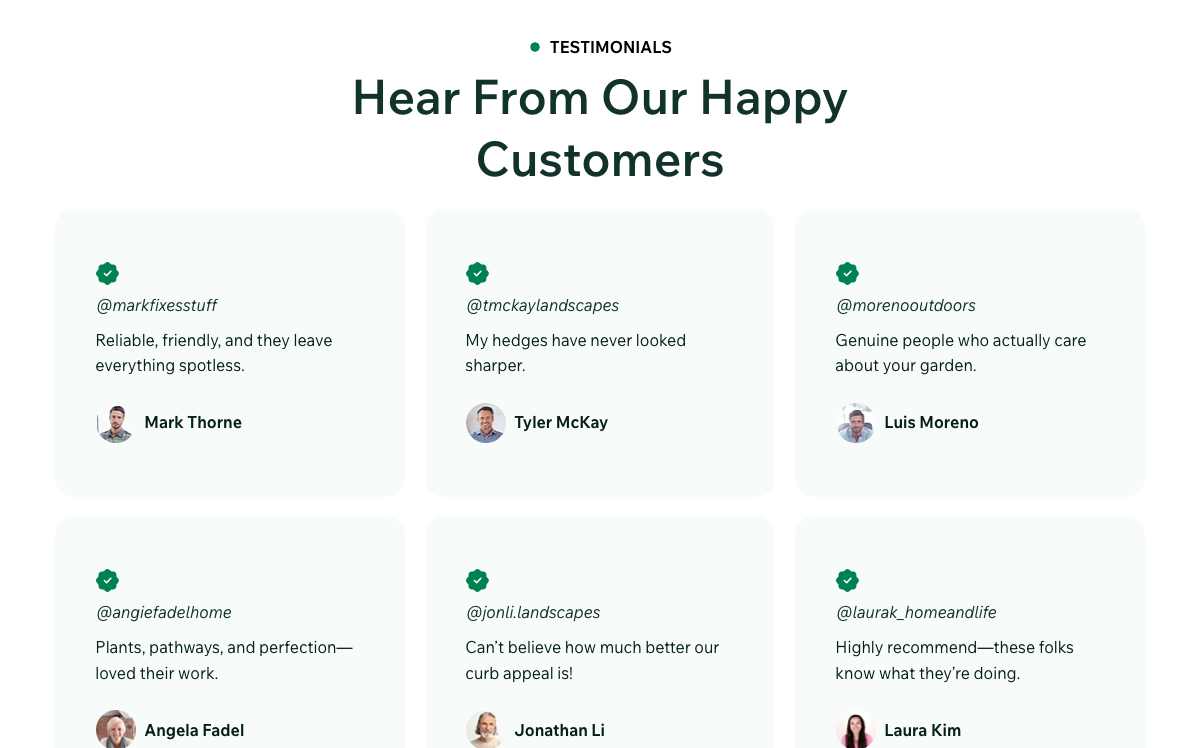Image resolution: width=1200 pixels, height=748 pixels.
Task: Click the Hear From Our Happy Customers heading
Action: pyautogui.click(x=600, y=128)
